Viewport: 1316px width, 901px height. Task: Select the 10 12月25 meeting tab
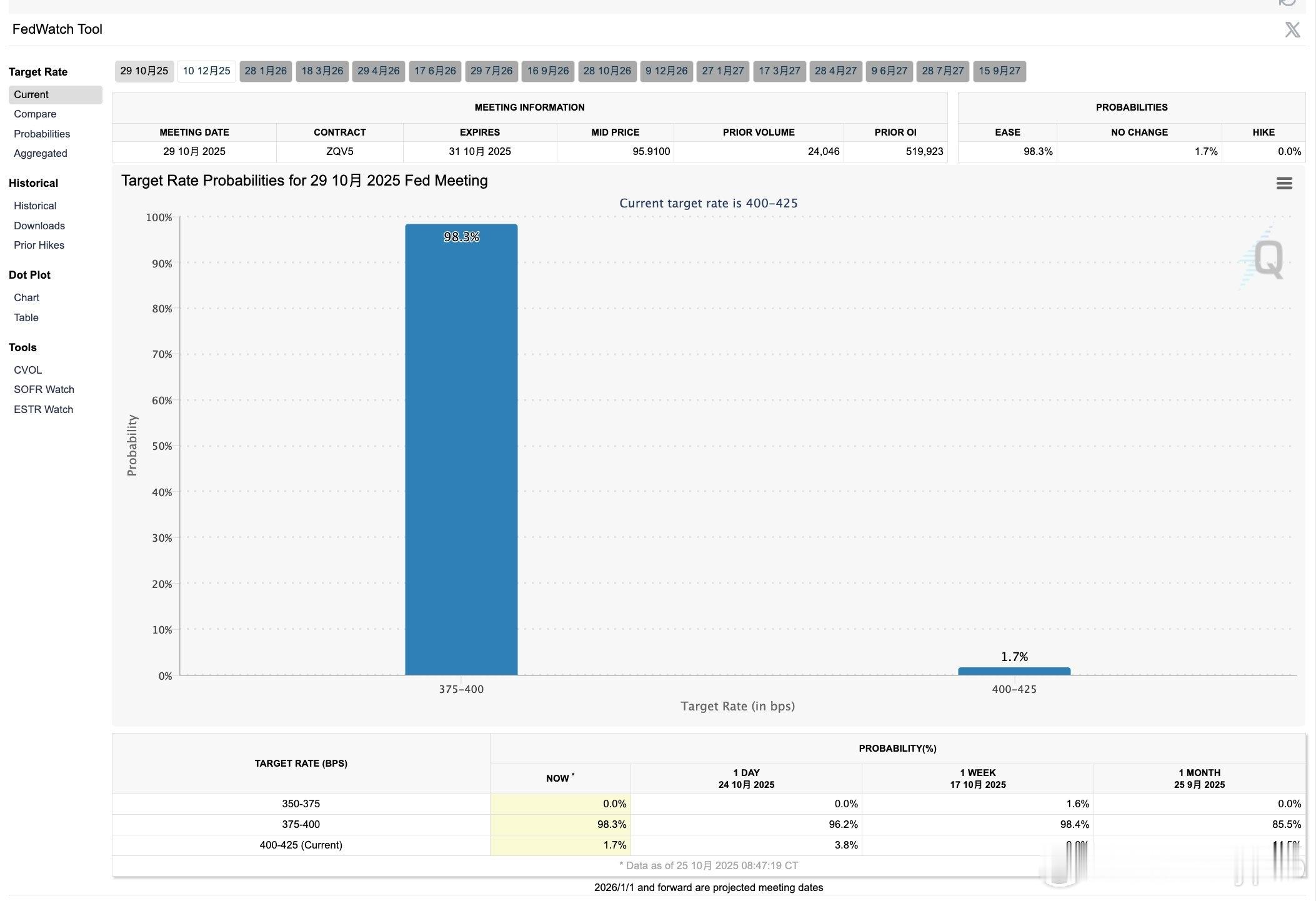click(x=206, y=71)
